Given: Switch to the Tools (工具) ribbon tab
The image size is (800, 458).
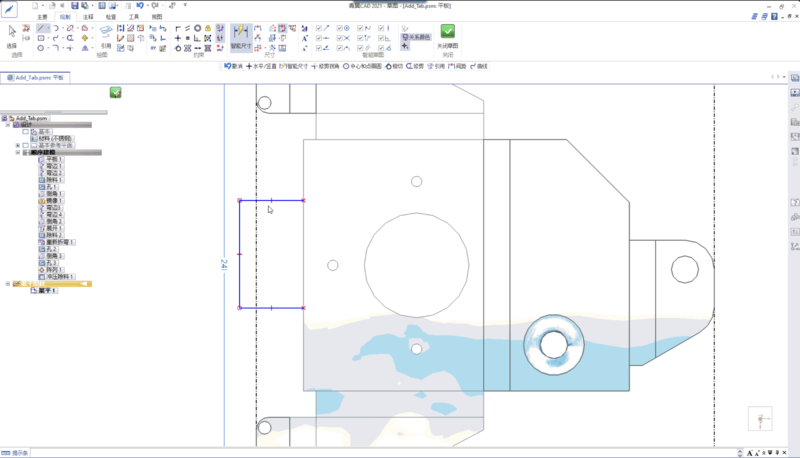Looking at the screenshot, I should pos(134,18).
